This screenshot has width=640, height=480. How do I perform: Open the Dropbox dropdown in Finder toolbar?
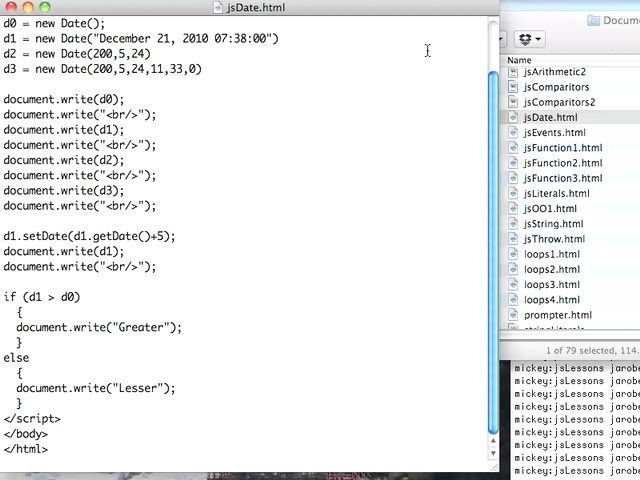(x=529, y=39)
